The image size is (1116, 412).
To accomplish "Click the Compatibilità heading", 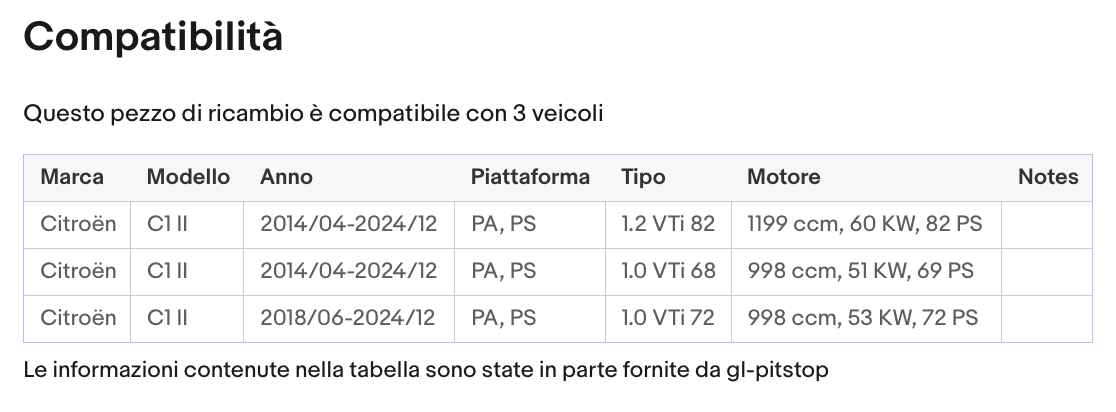I will click(x=153, y=37).
